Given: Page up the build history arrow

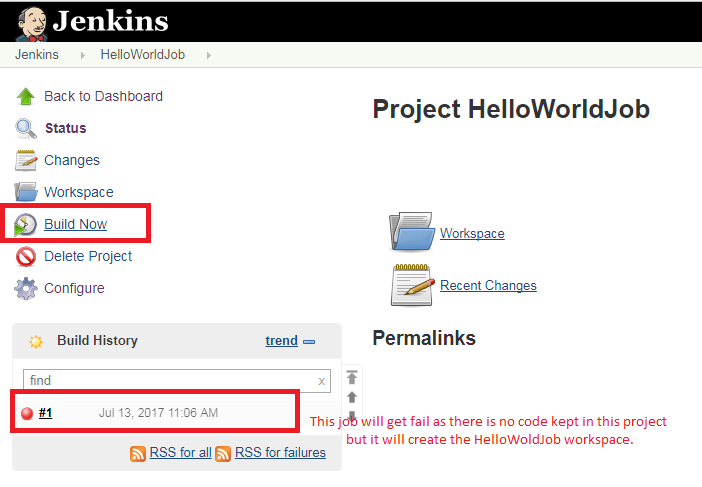Looking at the screenshot, I should (352, 397).
